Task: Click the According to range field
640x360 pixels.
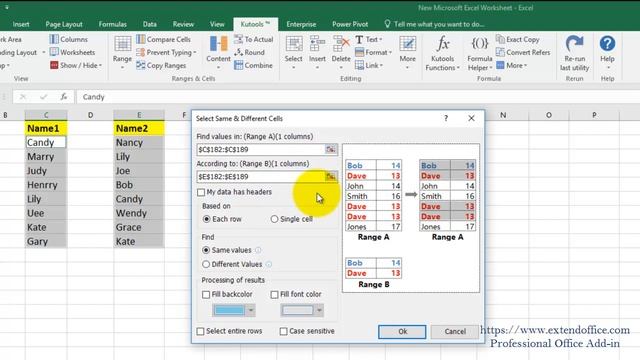Action: [261, 176]
